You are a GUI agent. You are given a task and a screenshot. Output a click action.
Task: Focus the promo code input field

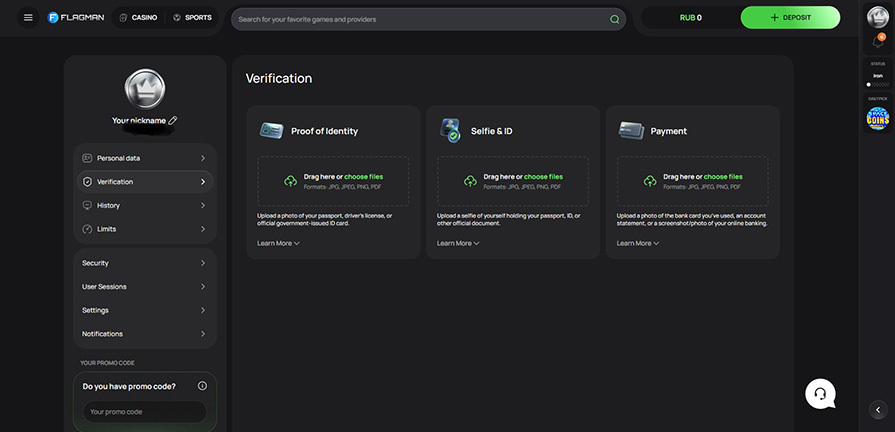click(x=144, y=412)
